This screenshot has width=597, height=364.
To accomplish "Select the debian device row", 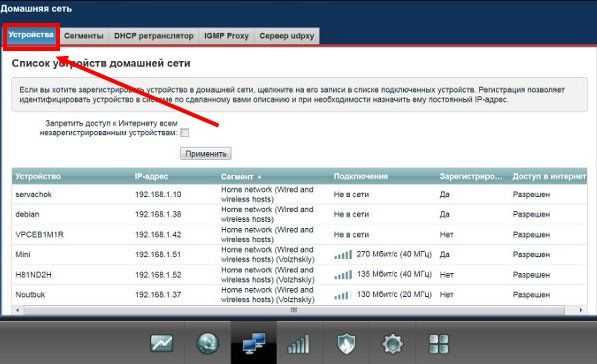I will pos(299,214).
